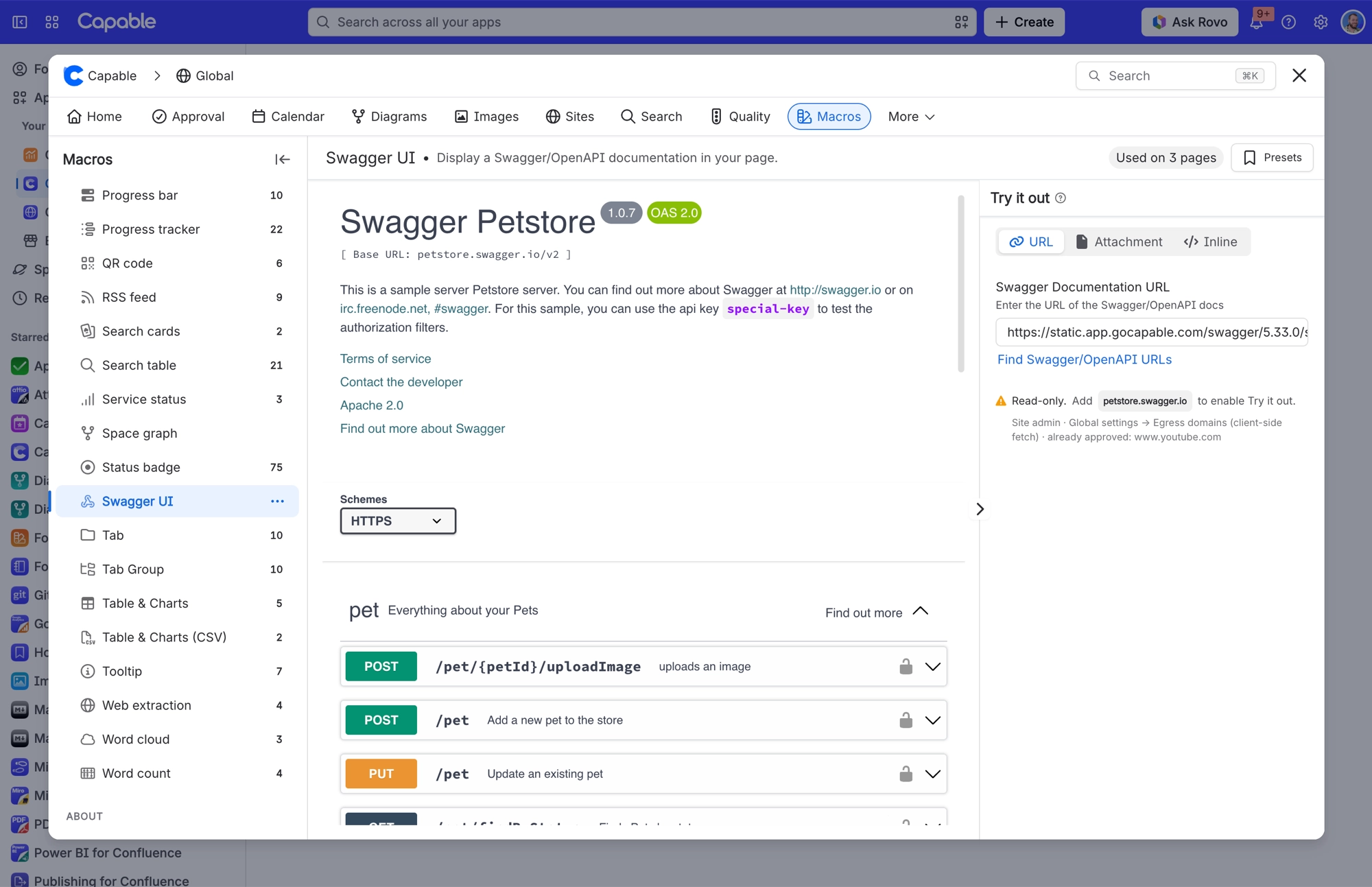Screen dimensions: 1372x887
Task: Click lock icon on uploadImage row
Action: coord(906,666)
